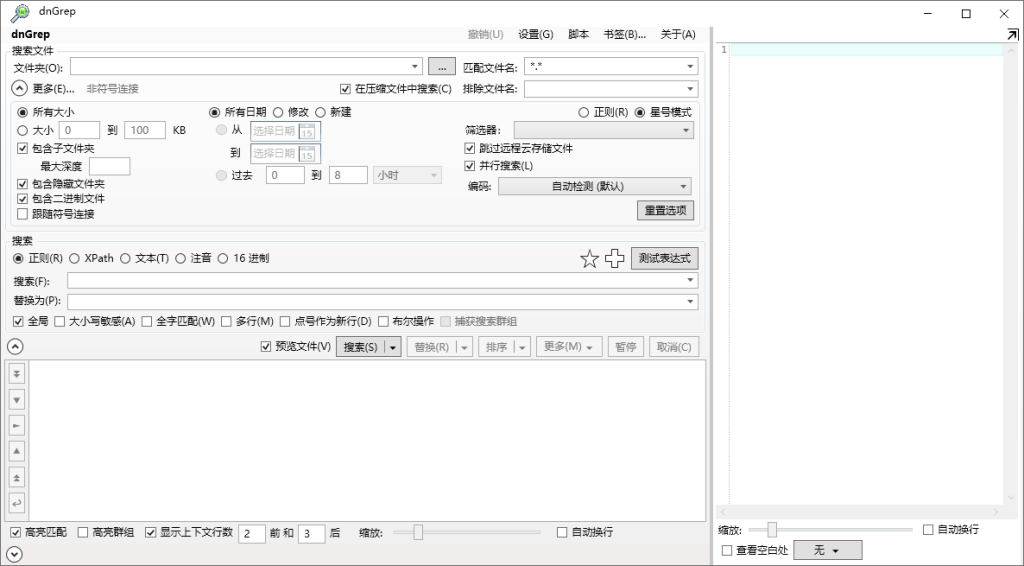Image resolution: width=1024 pixels, height=566 pixels.
Task: Click the 测试表达式 button
Action: point(664,259)
